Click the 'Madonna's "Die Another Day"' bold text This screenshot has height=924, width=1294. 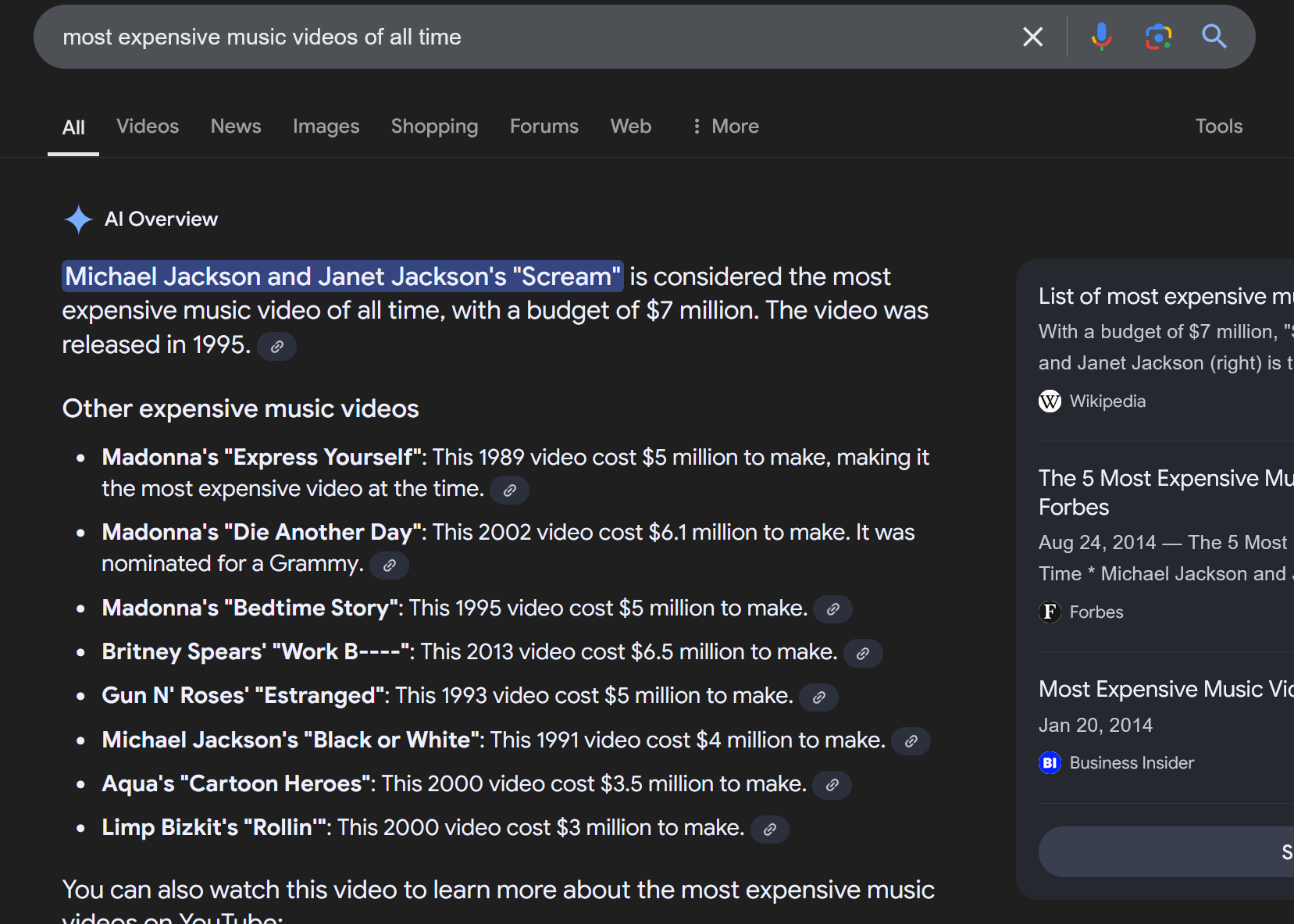[262, 533]
